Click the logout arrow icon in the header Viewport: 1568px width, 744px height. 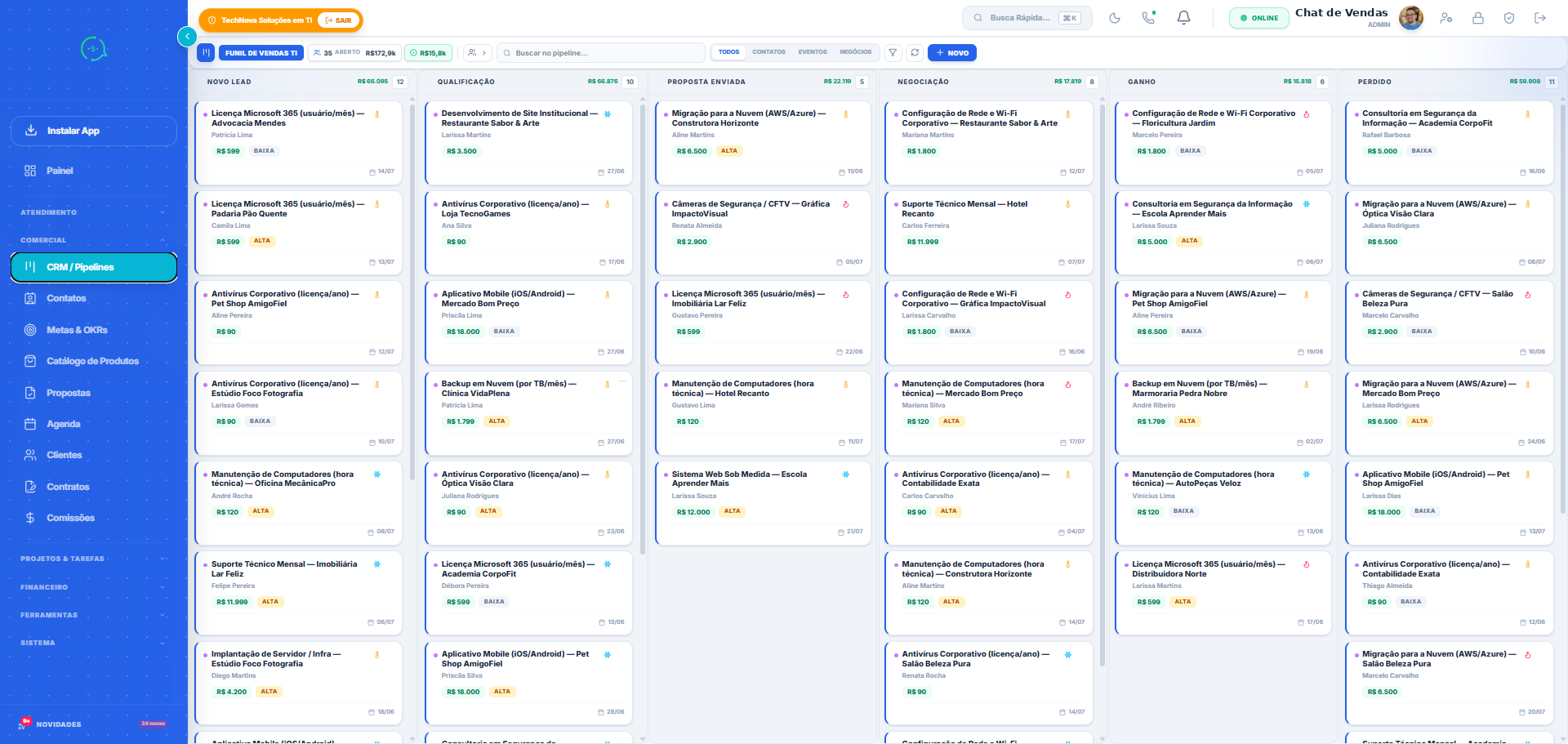coord(1540,18)
